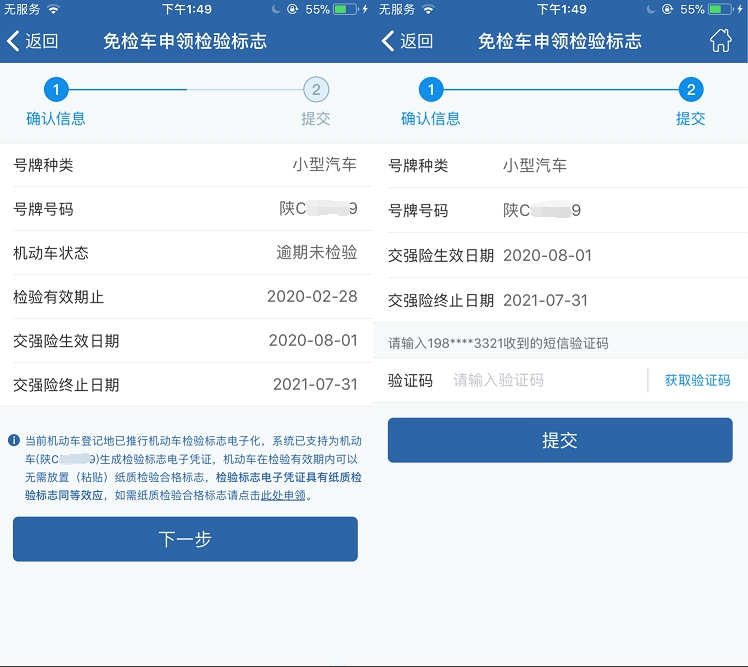Image resolution: width=748 pixels, height=667 pixels.
Task: Select step 1 circle on the right screen
Action: [x=430, y=90]
